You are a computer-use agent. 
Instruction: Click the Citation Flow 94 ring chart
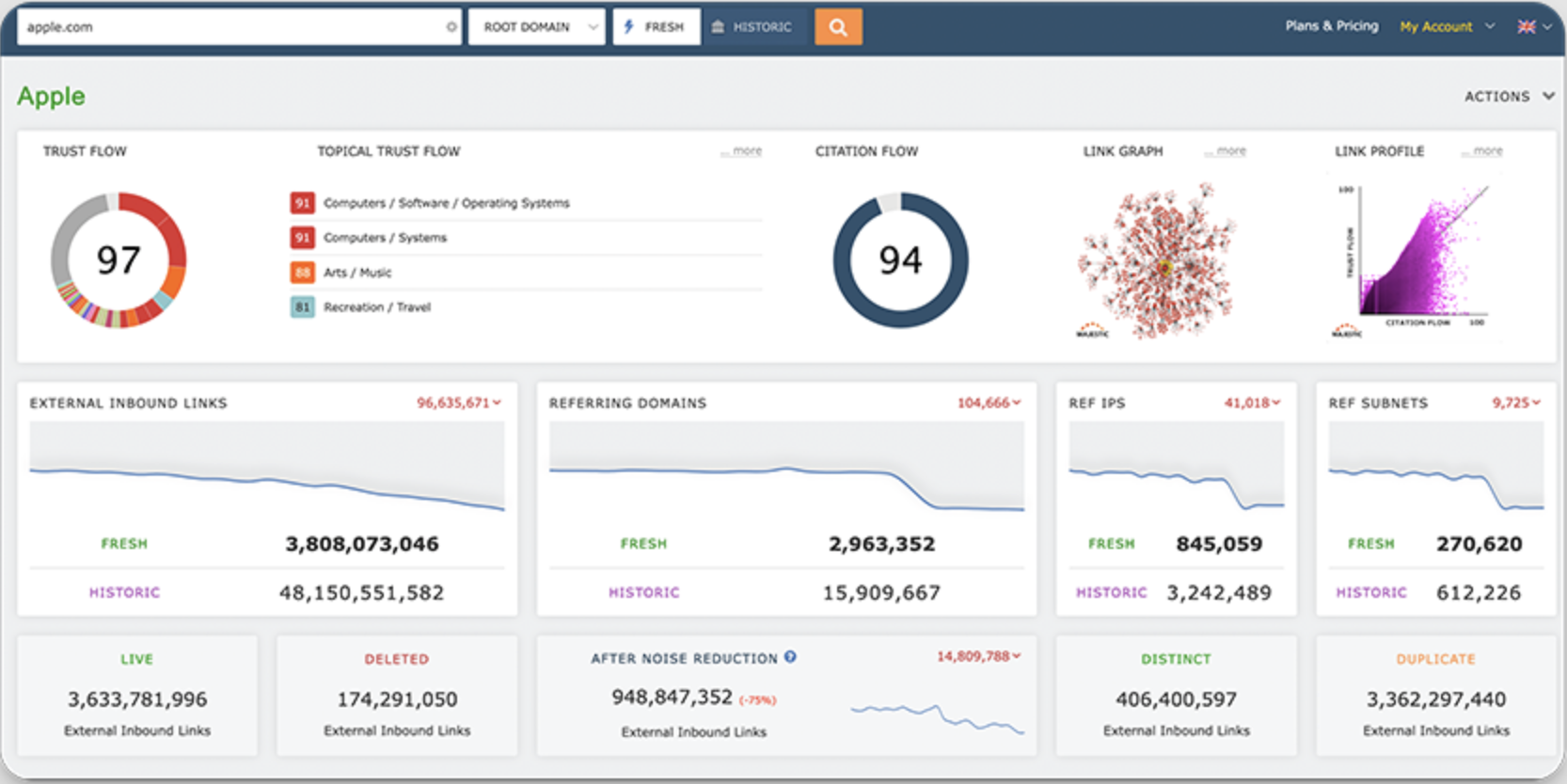900,260
